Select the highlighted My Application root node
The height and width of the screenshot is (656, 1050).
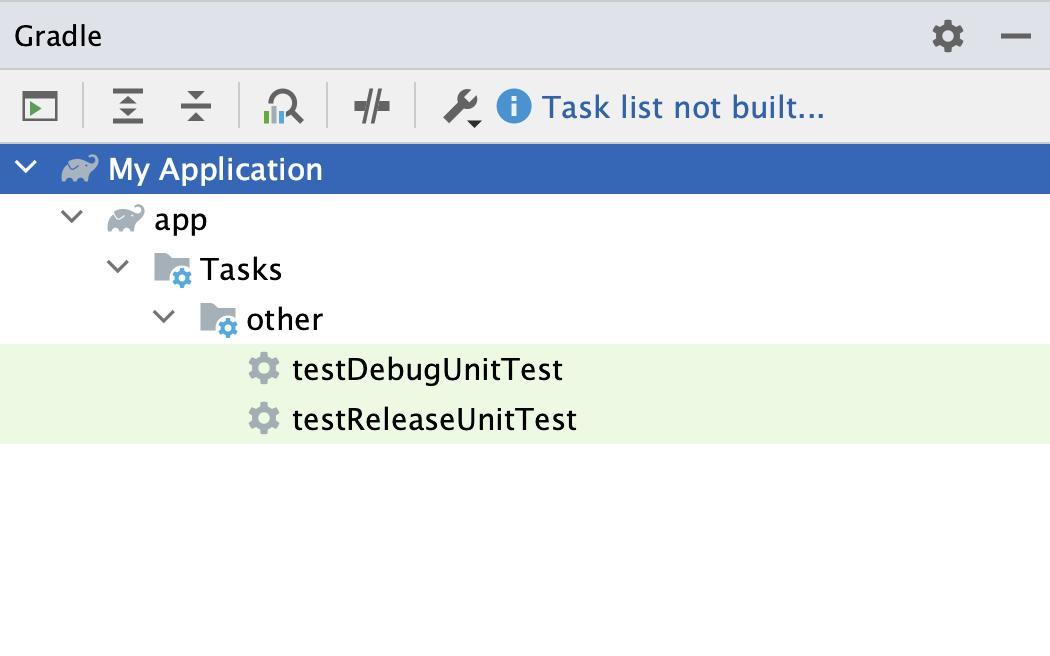click(x=216, y=168)
